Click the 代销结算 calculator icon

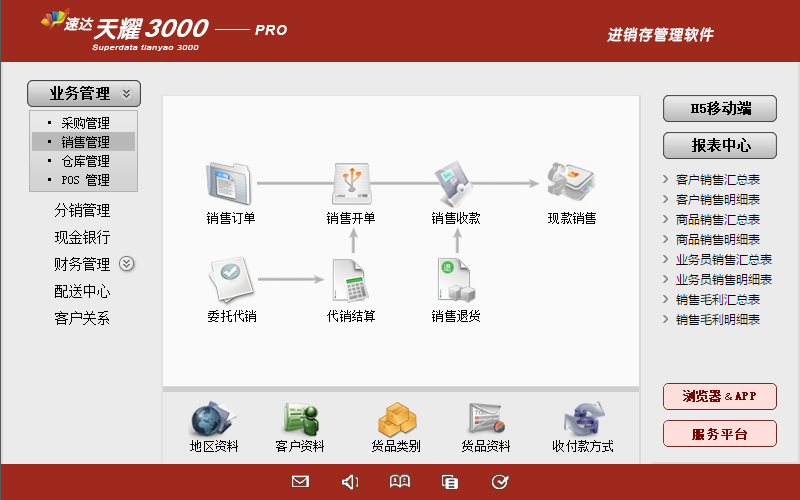click(x=351, y=281)
